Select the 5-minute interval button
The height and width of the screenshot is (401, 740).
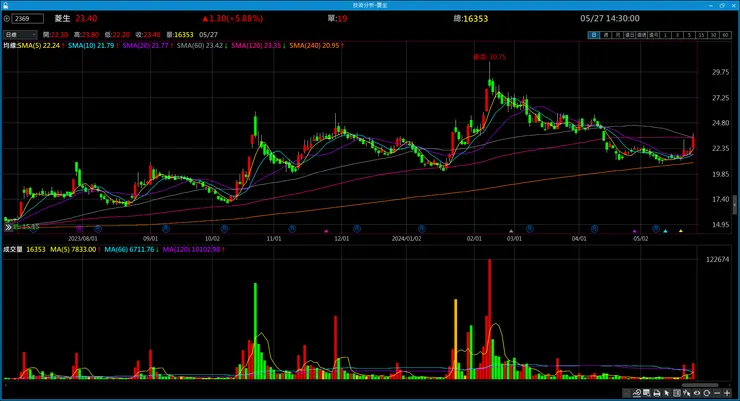coord(689,35)
